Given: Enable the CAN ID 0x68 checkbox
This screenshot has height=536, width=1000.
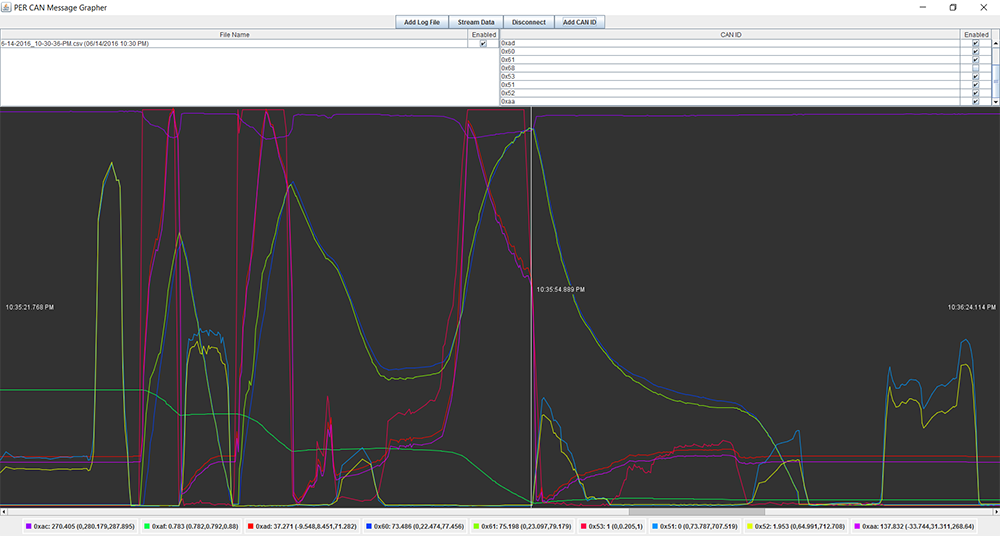Looking at the screenshot, I should pyautogui.click(x=975, y=68).
